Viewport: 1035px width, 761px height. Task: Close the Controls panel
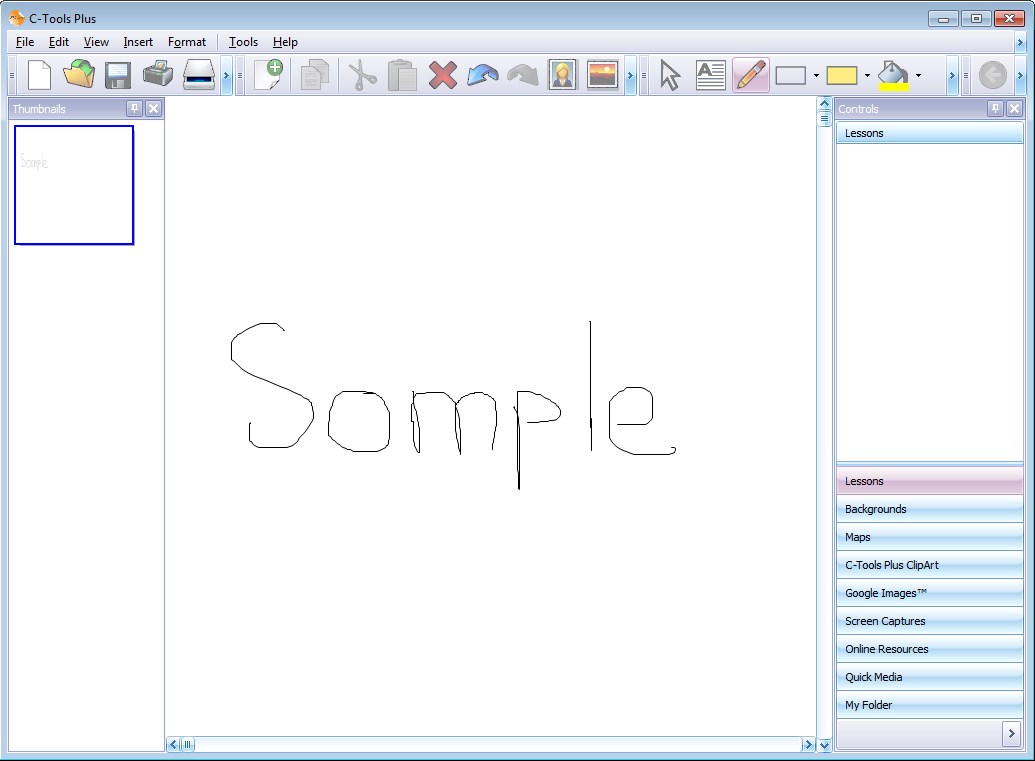1015,108
